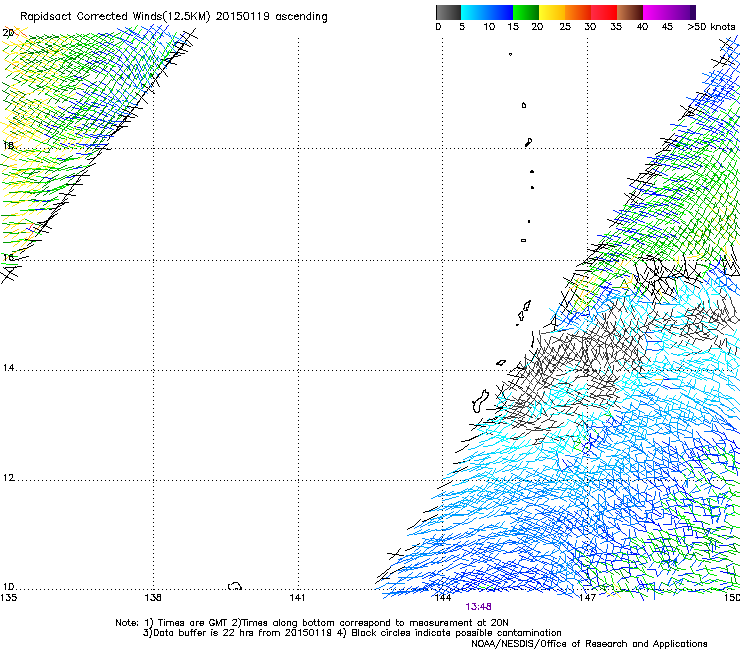Screen dimensions: 740x650
Task: Click the NOAA/NESDIS Office of Research credit
Action: point(589,644)
